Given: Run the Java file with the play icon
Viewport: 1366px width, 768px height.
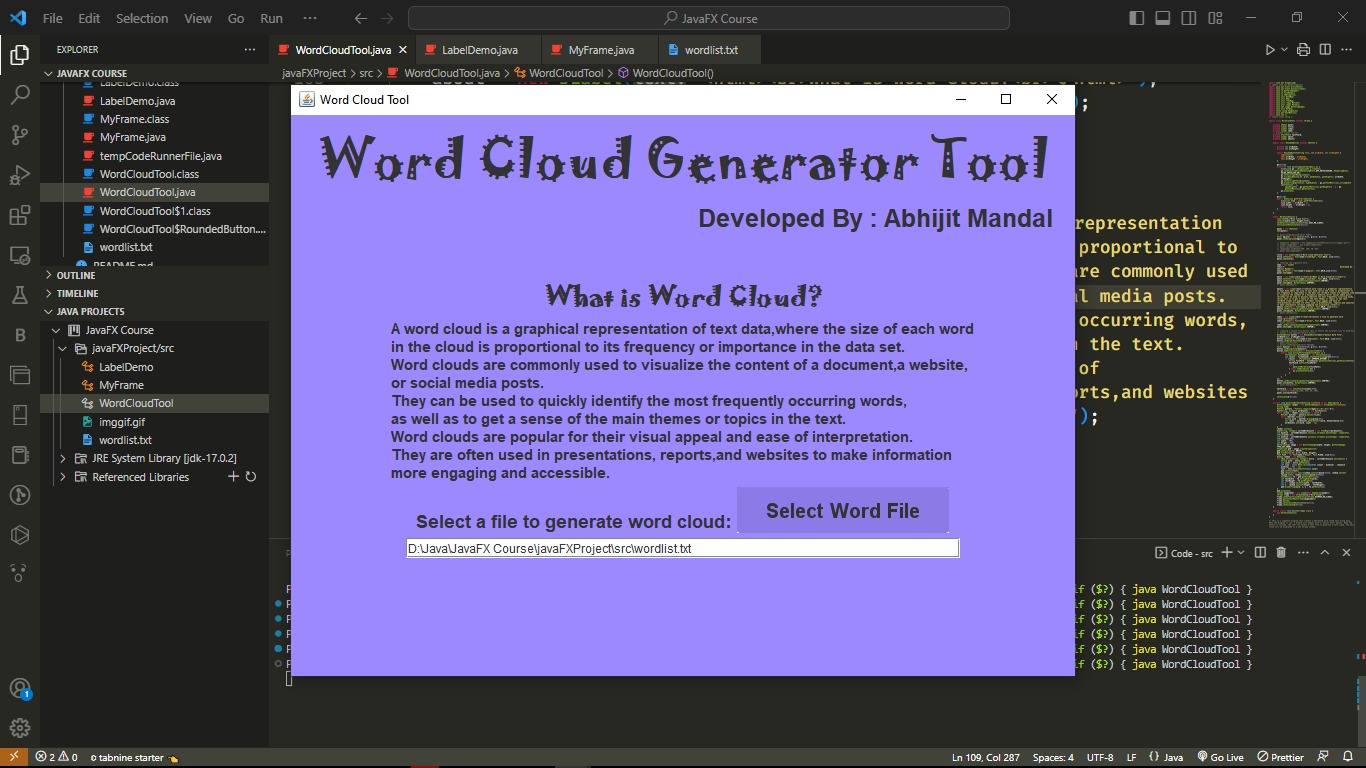Looking at the screenshot, I should click(1270, 49).
